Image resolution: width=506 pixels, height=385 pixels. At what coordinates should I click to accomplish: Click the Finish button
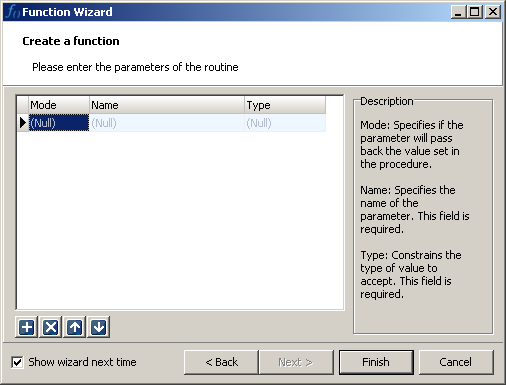(x=376, y=362)
